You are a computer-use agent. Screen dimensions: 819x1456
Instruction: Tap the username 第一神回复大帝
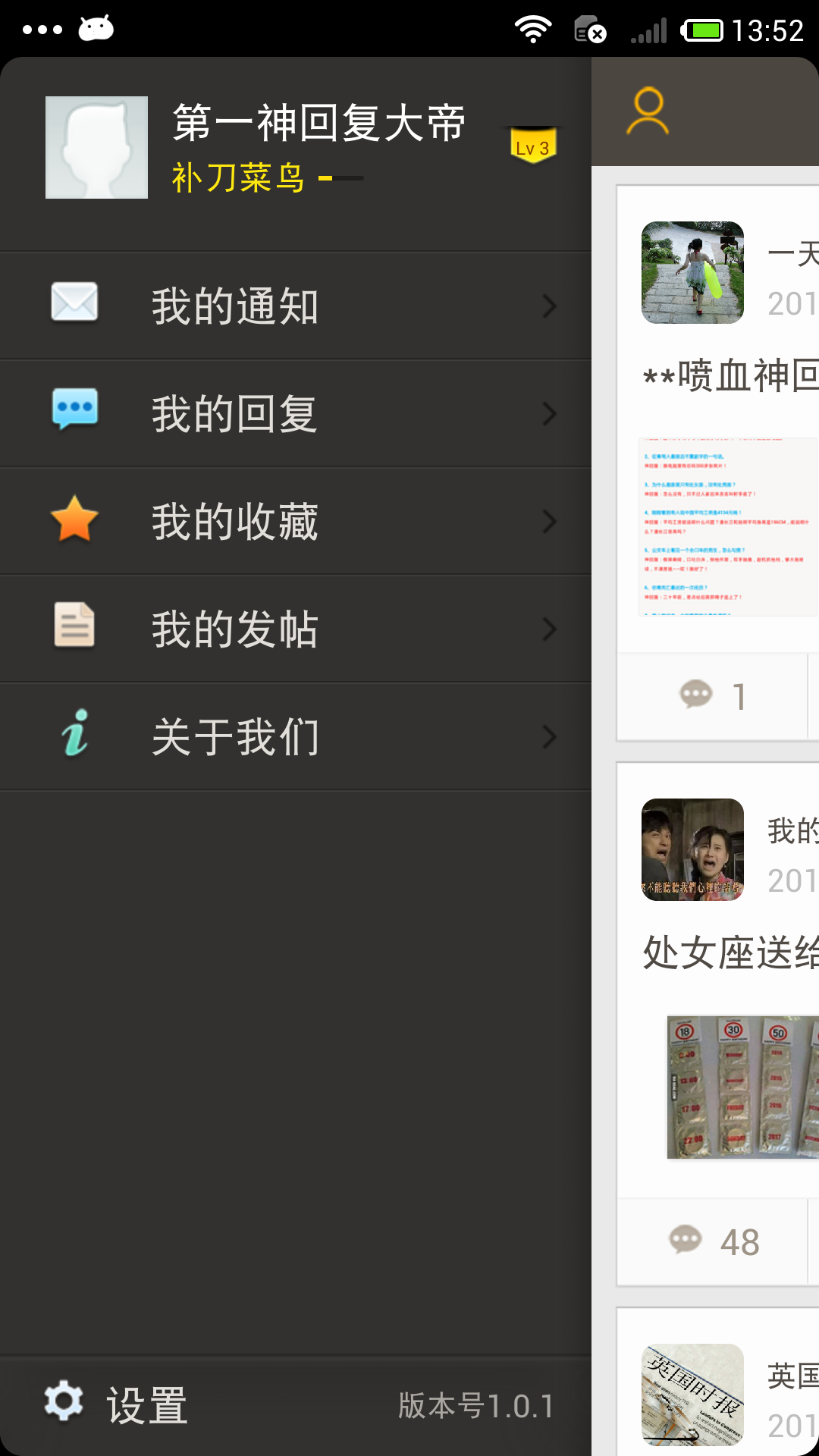click(x=318, y=123)
